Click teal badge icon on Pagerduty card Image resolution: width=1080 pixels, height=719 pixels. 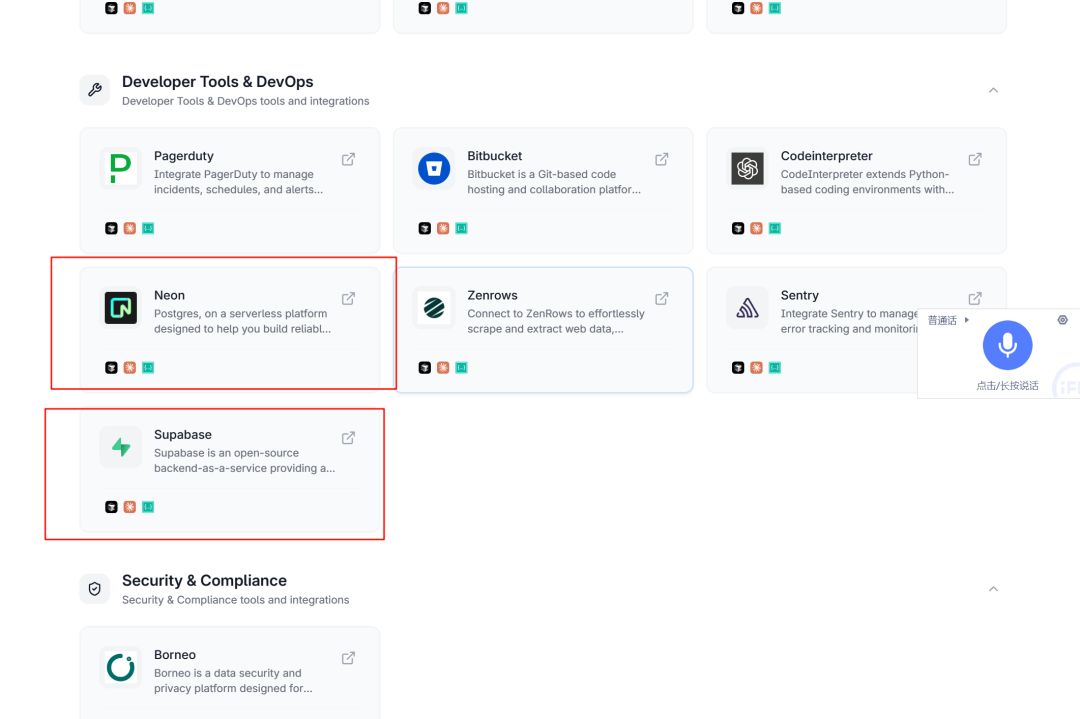148,228
